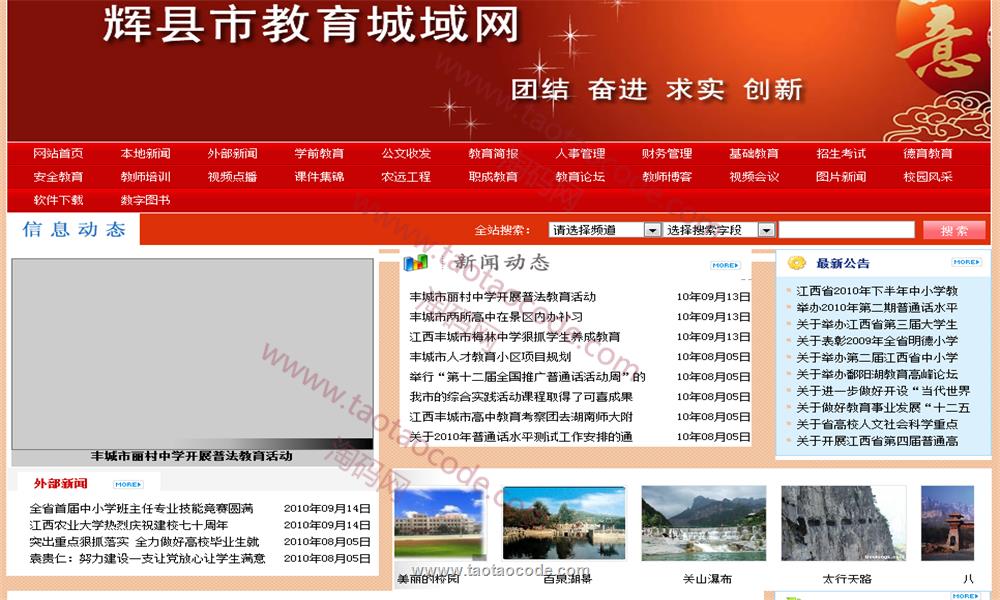Viewport: 1000px width, 600px height.
Task: View the 太行天路 cliff road photo
Action: point(843,524)
